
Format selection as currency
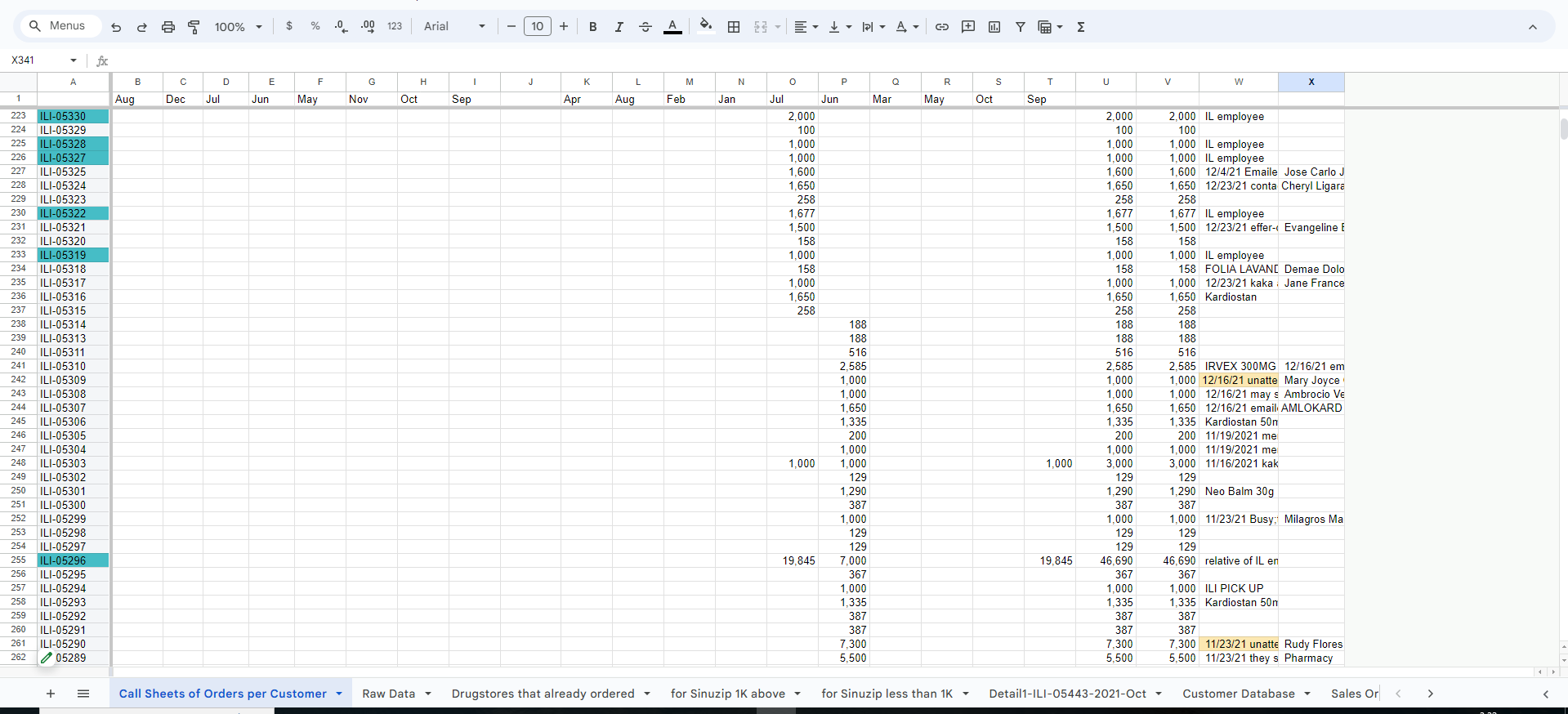[x=289, y=27]
